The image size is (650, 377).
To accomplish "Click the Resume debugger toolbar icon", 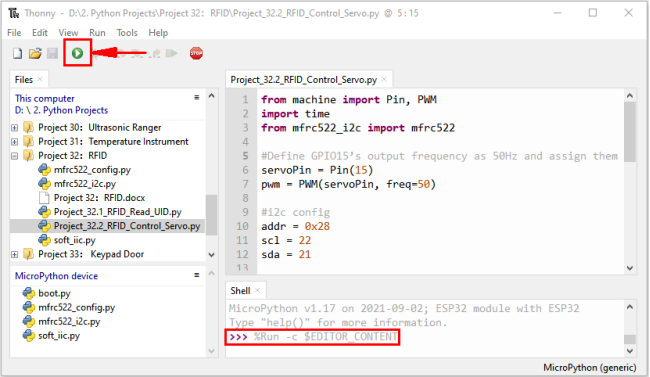I will click(171, 53).
